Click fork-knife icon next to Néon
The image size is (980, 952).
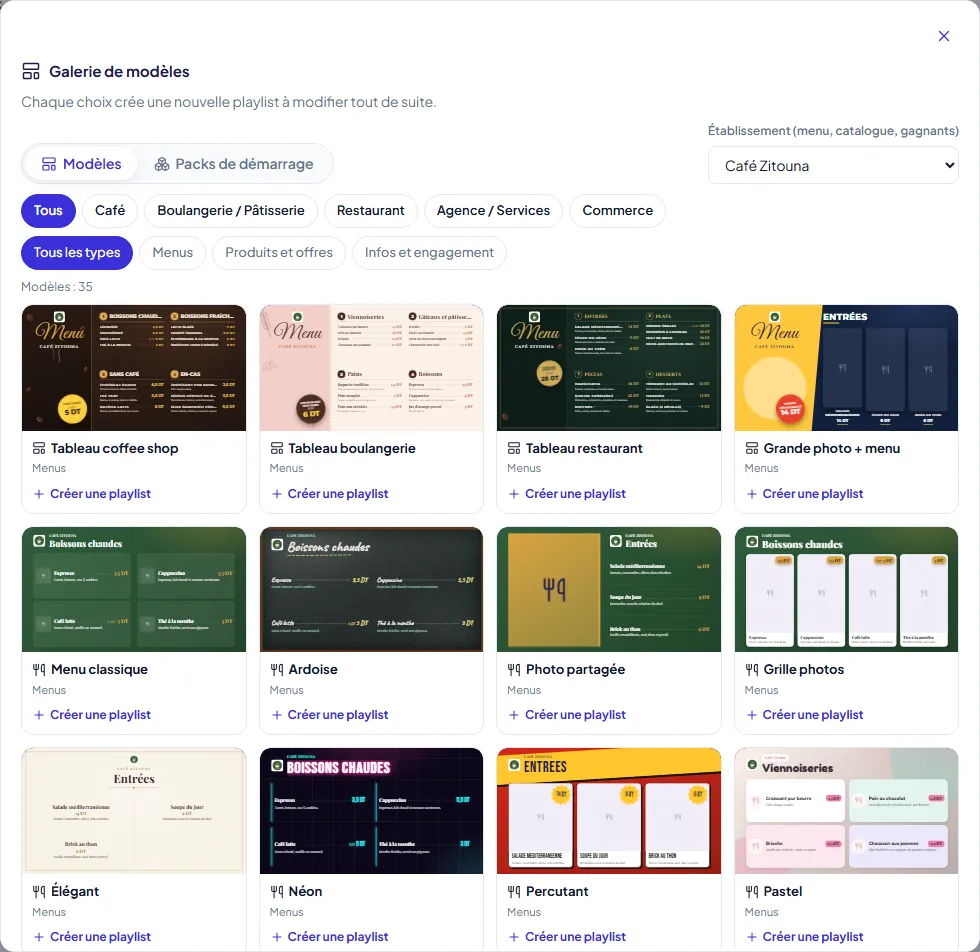click(276, 891)
